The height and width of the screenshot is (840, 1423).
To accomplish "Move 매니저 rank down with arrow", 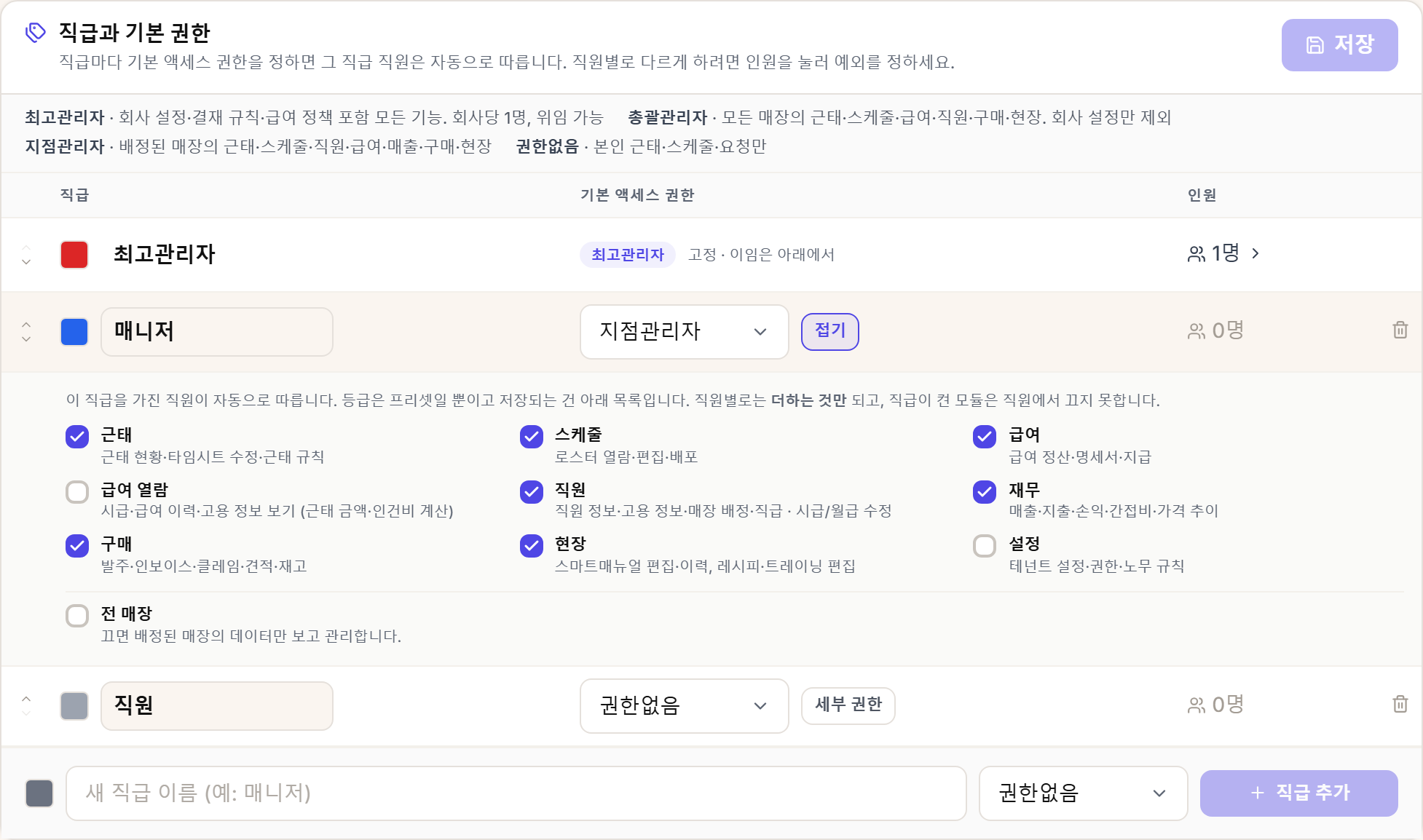I will coord(26,339).
